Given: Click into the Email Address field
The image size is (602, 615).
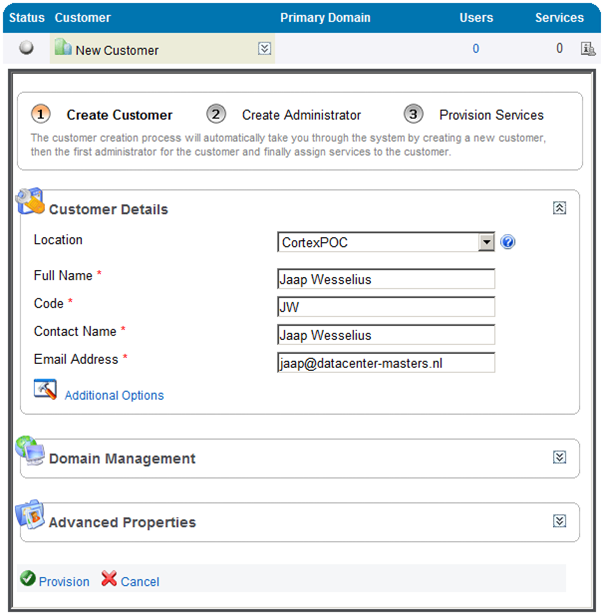Looking at the screenshot, I should (386, 363).
